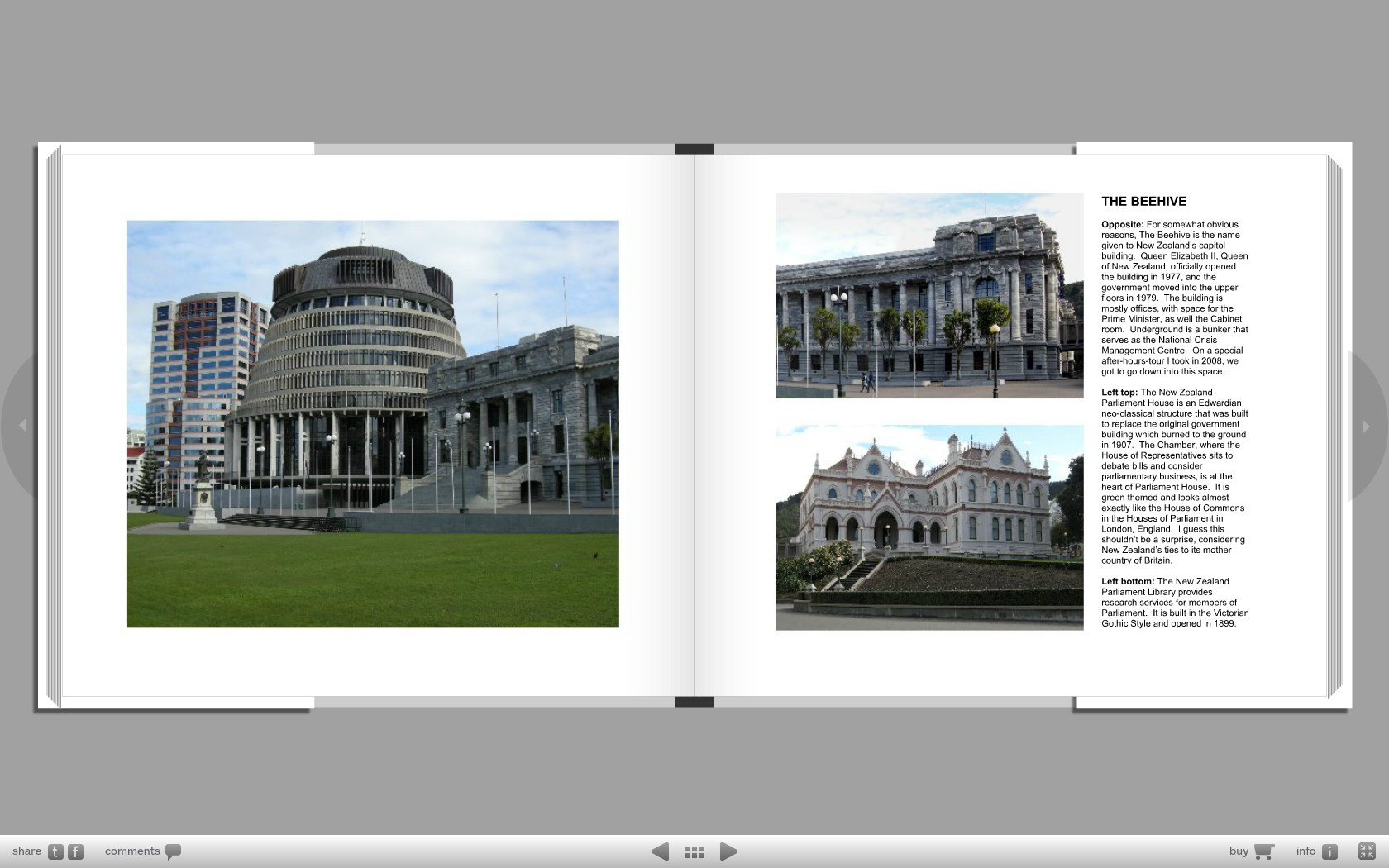Advance to next page using bottom arrow
1389x868 pixels.
tap(728, 851)
